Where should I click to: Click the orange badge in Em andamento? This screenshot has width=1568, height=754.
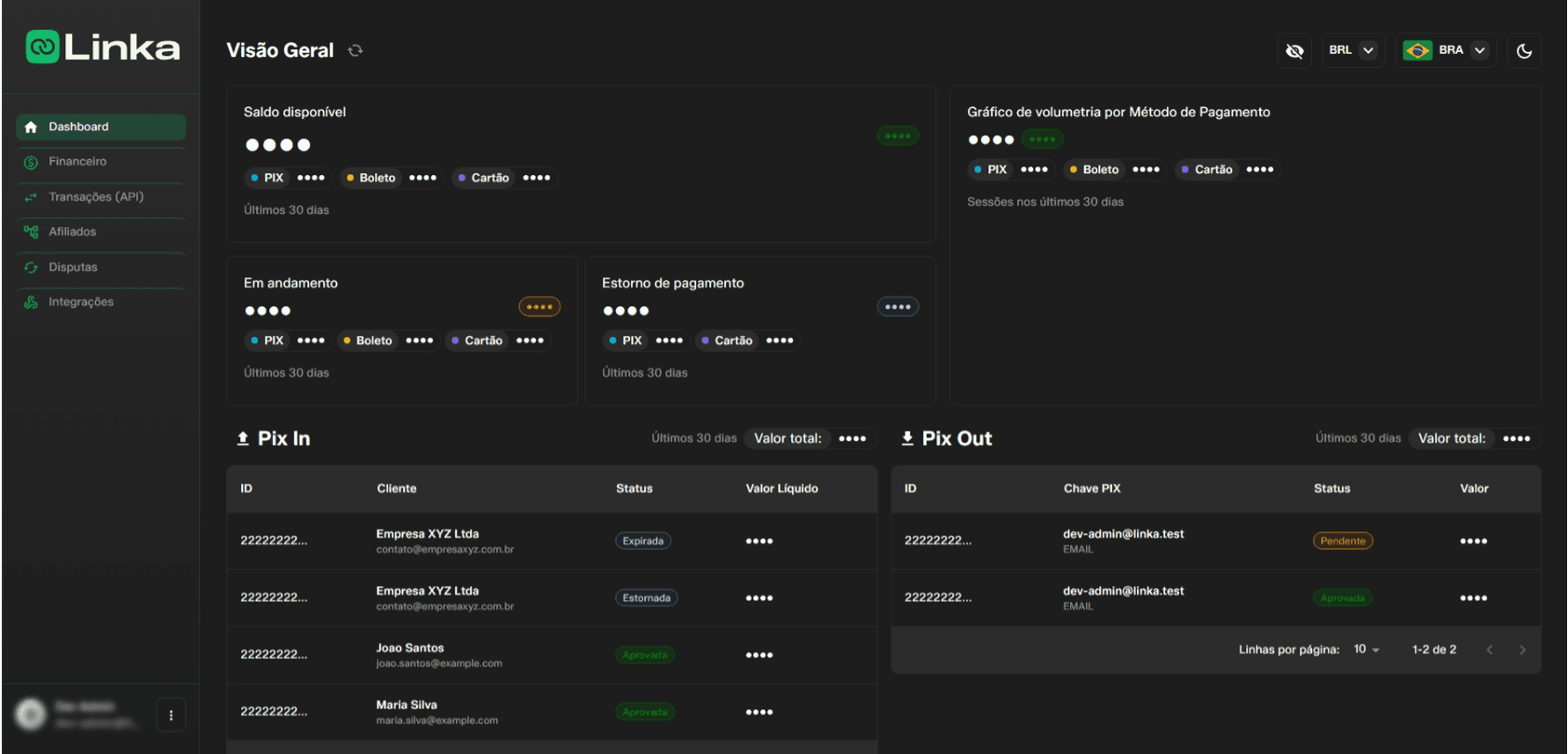click(539, 307)
